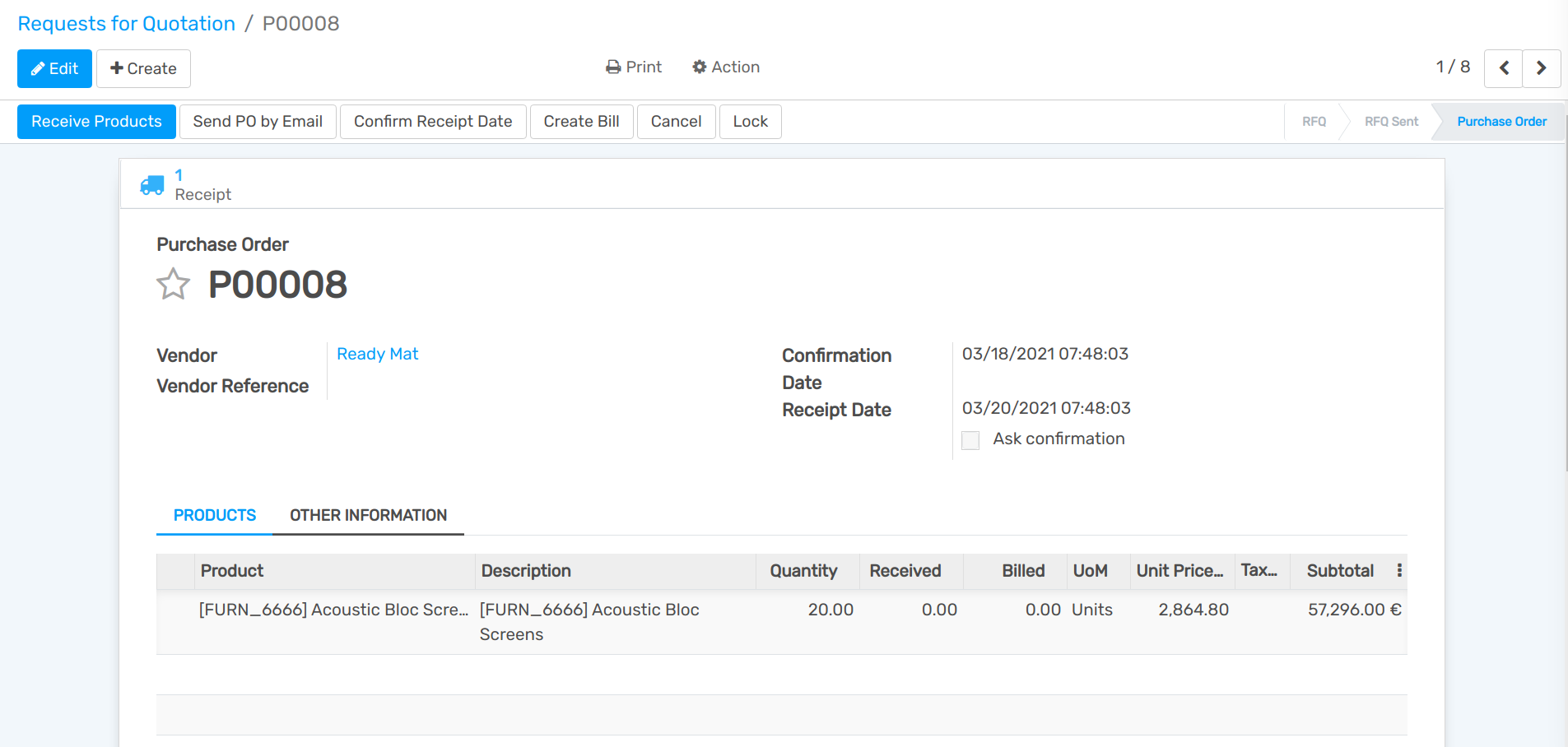Open the Products tab

[214, 515]
